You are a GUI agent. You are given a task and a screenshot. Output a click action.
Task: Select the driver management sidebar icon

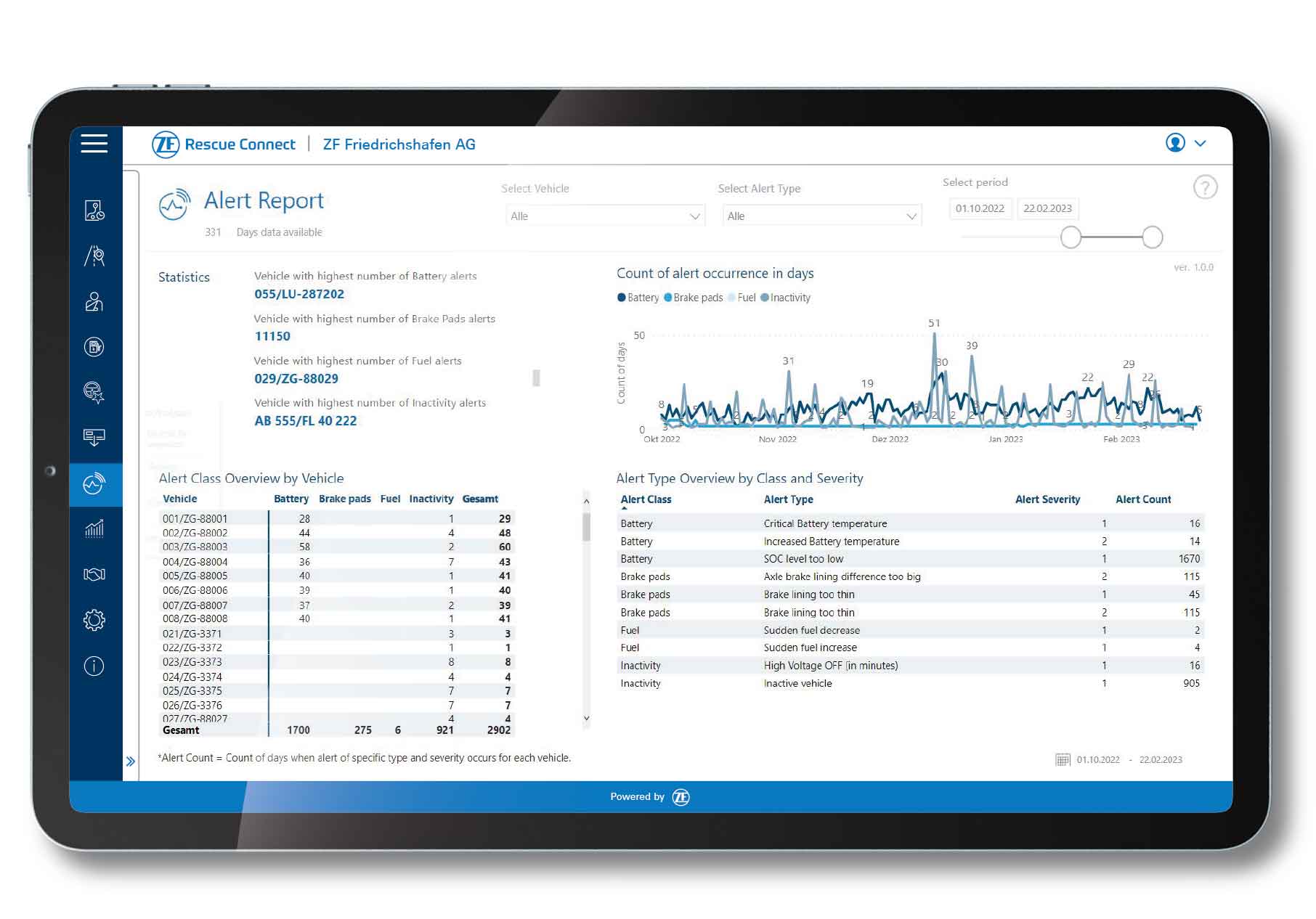pyautogui.click(x=94, y=300)
